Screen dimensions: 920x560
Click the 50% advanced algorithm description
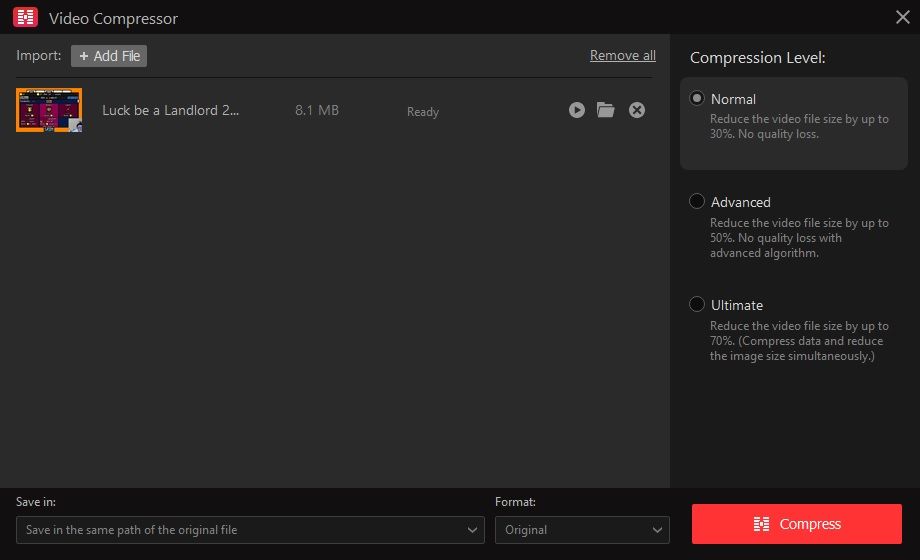(x=799, y=238)
